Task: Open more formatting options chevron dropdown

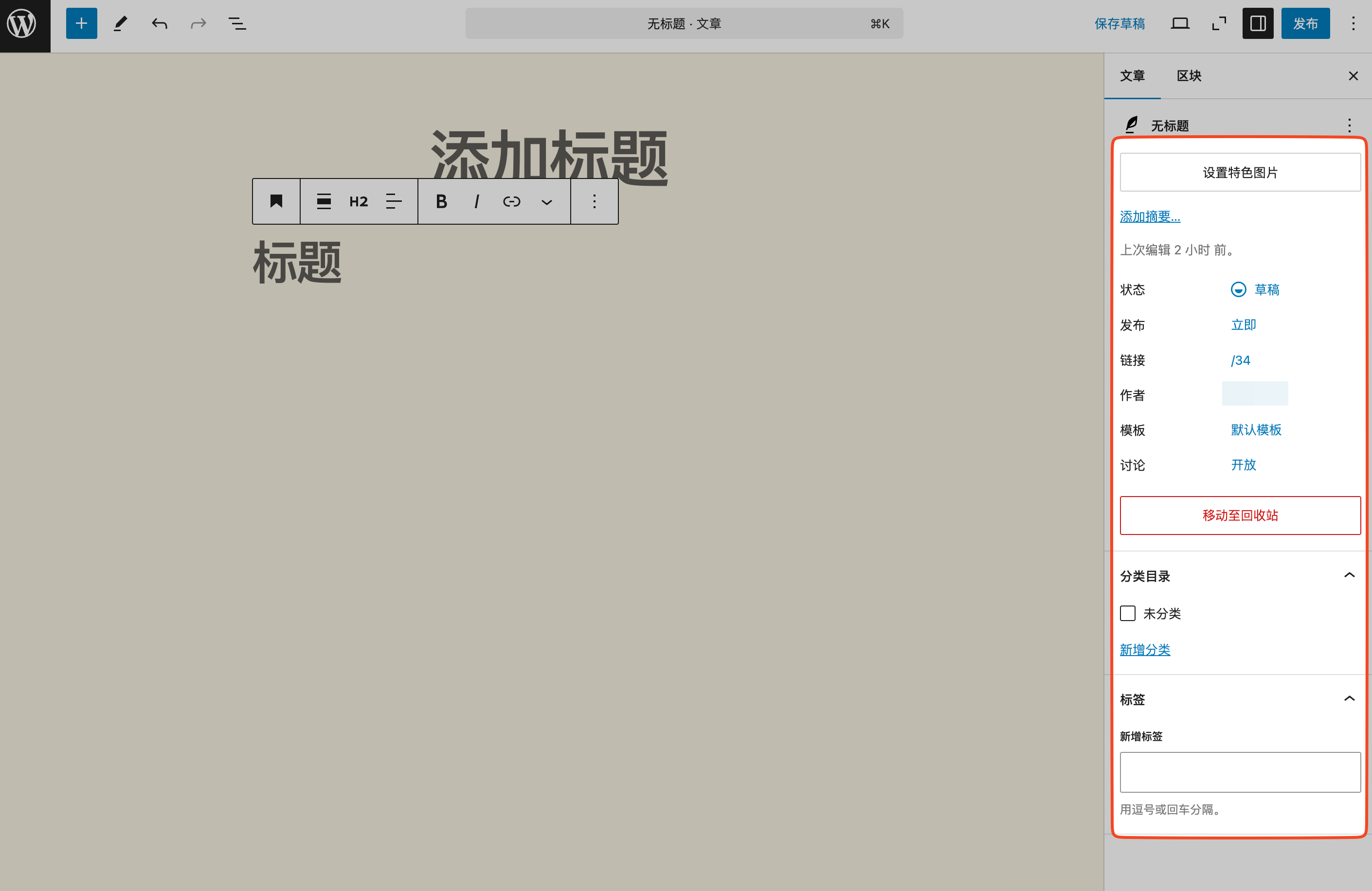Action: [x=546, y=201]
